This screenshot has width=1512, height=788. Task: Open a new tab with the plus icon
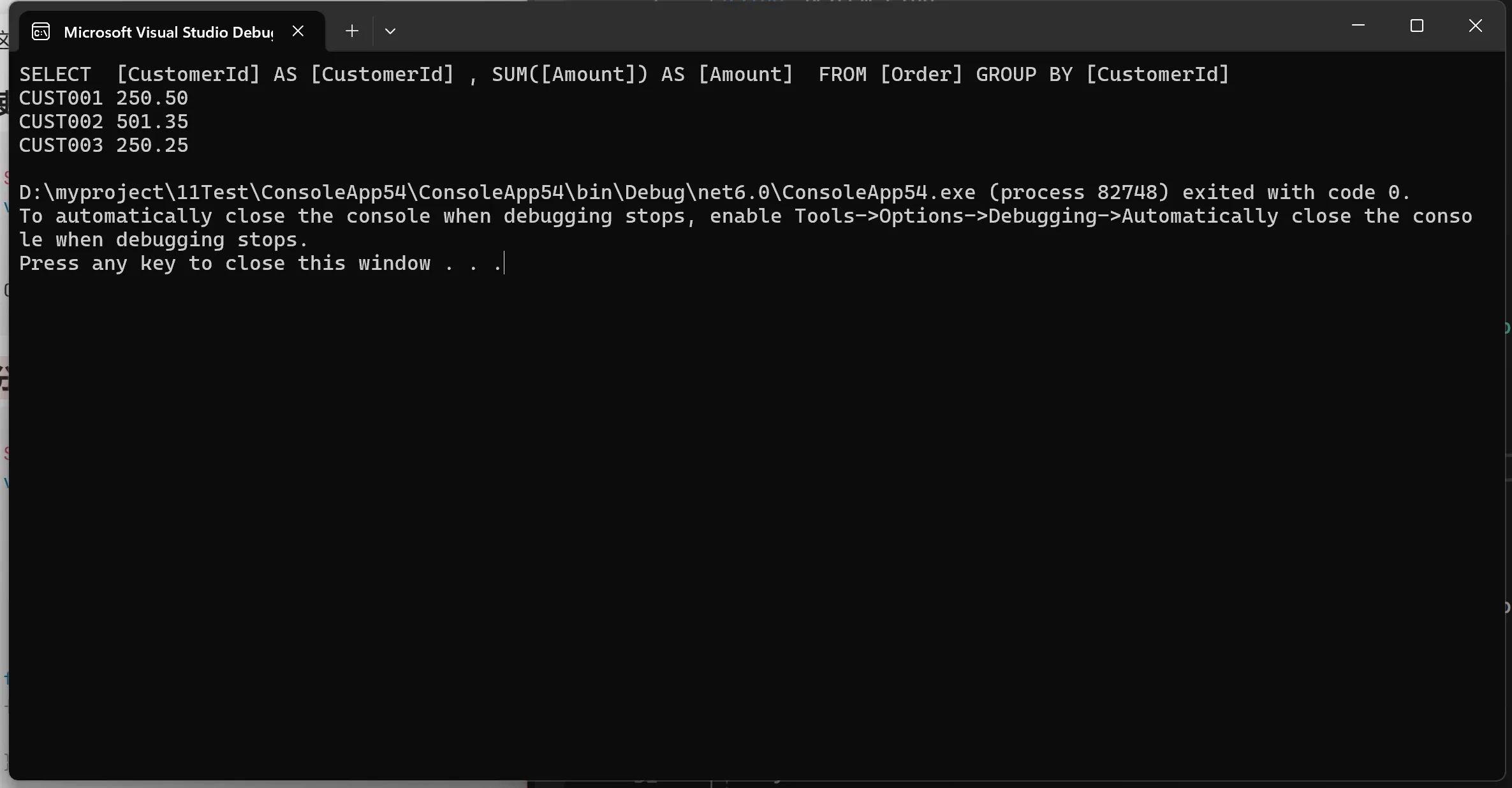tap(351, 31)
